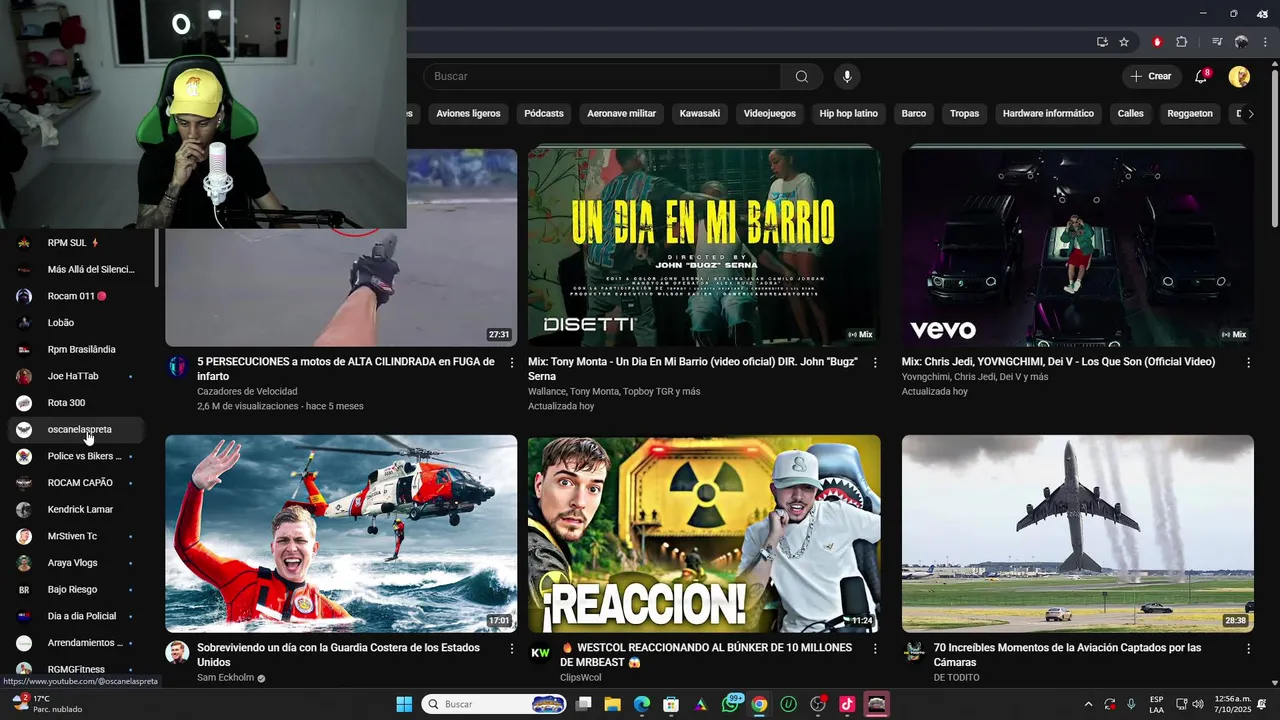
Task: Activate voice search microphone icon
Action: 847,77
